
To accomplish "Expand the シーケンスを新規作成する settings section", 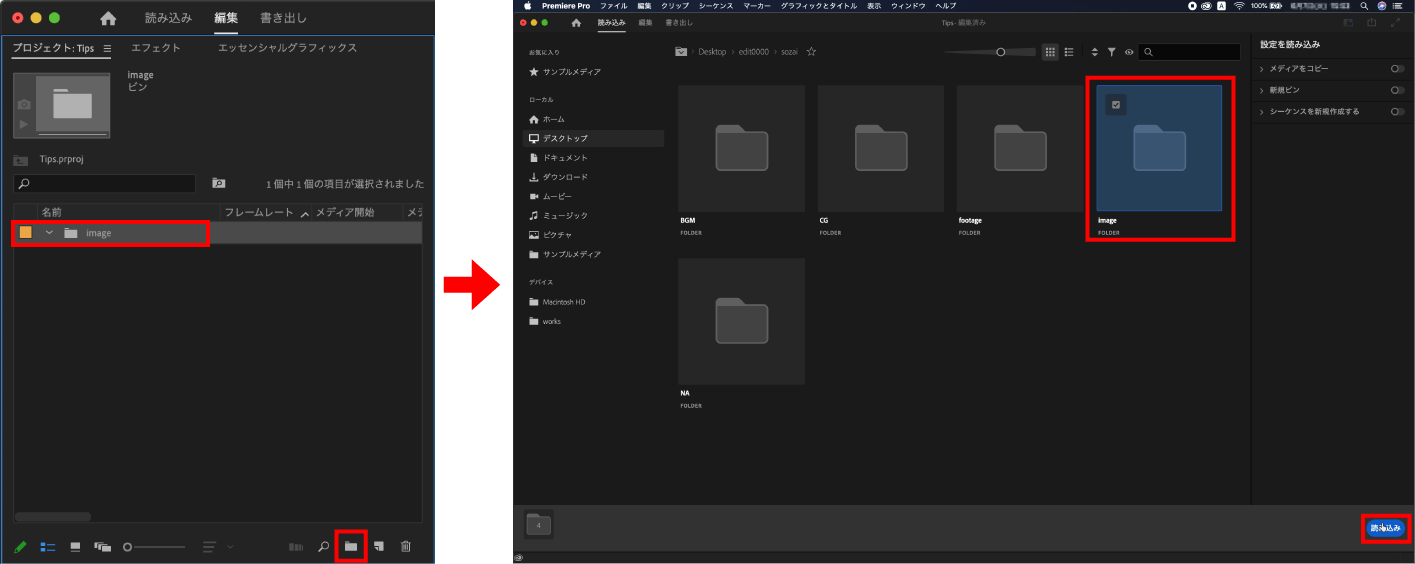I will (x=1262, y=112).
